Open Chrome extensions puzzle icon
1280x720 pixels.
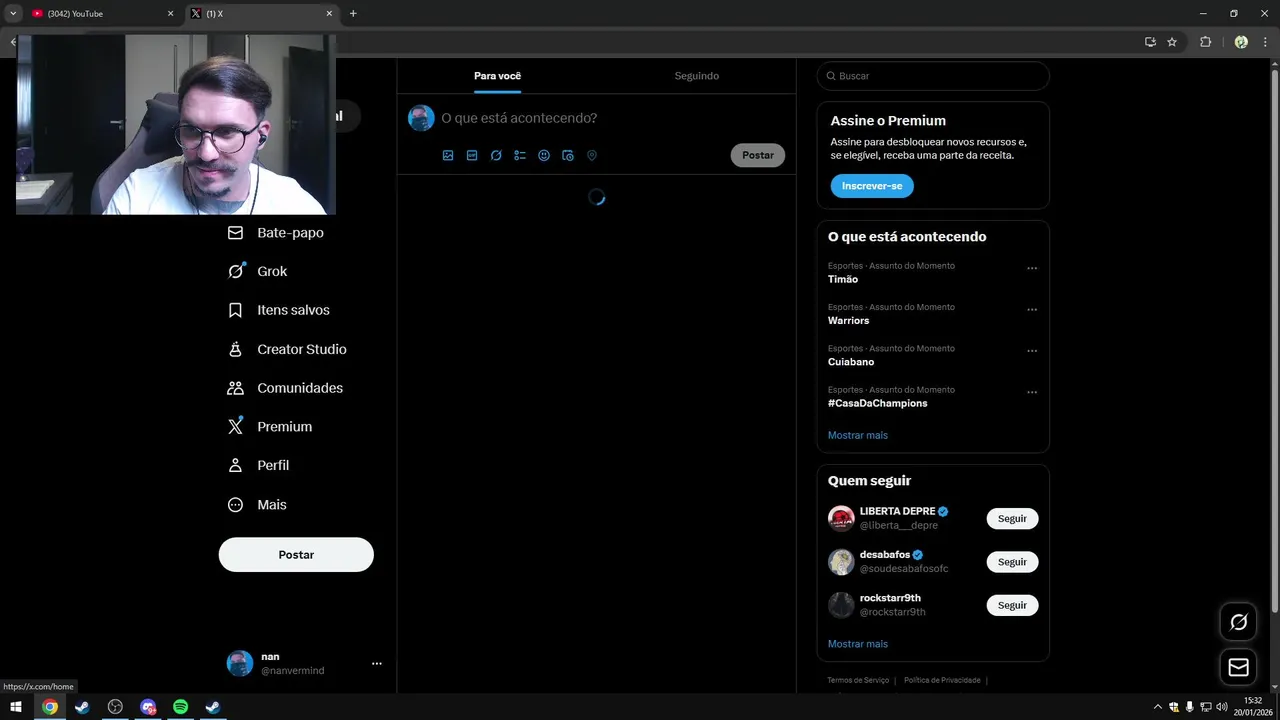1205,42
